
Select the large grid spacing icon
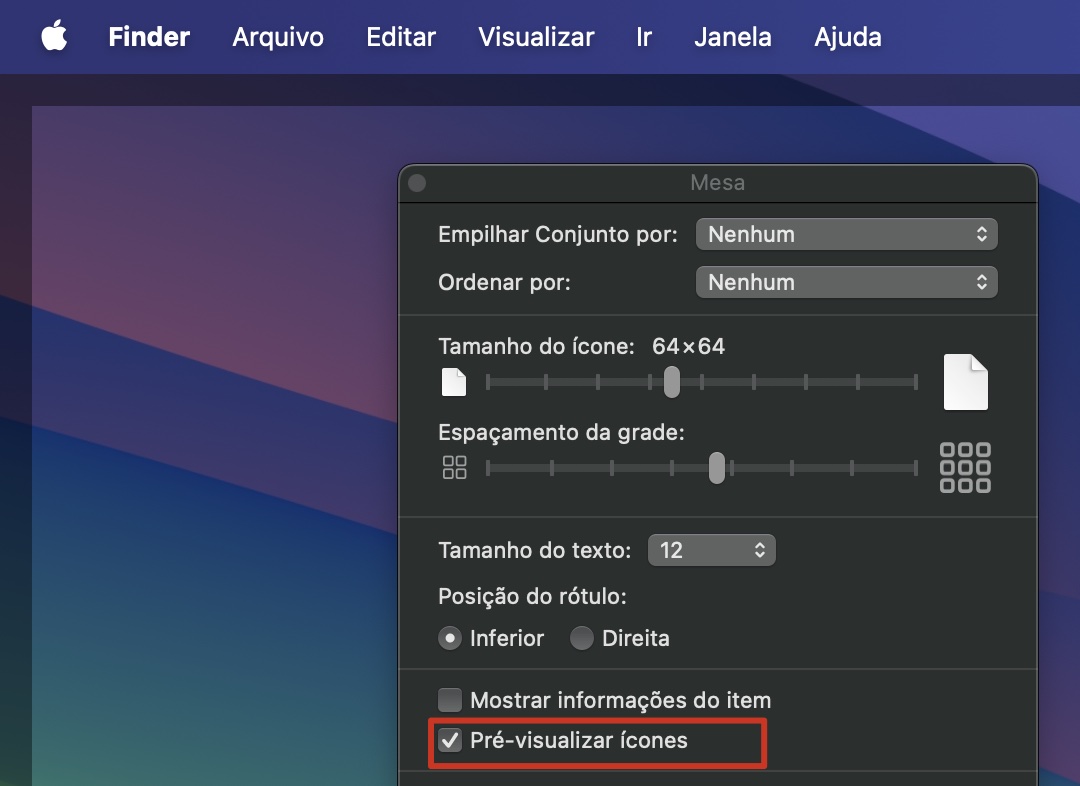click(964, 467)
